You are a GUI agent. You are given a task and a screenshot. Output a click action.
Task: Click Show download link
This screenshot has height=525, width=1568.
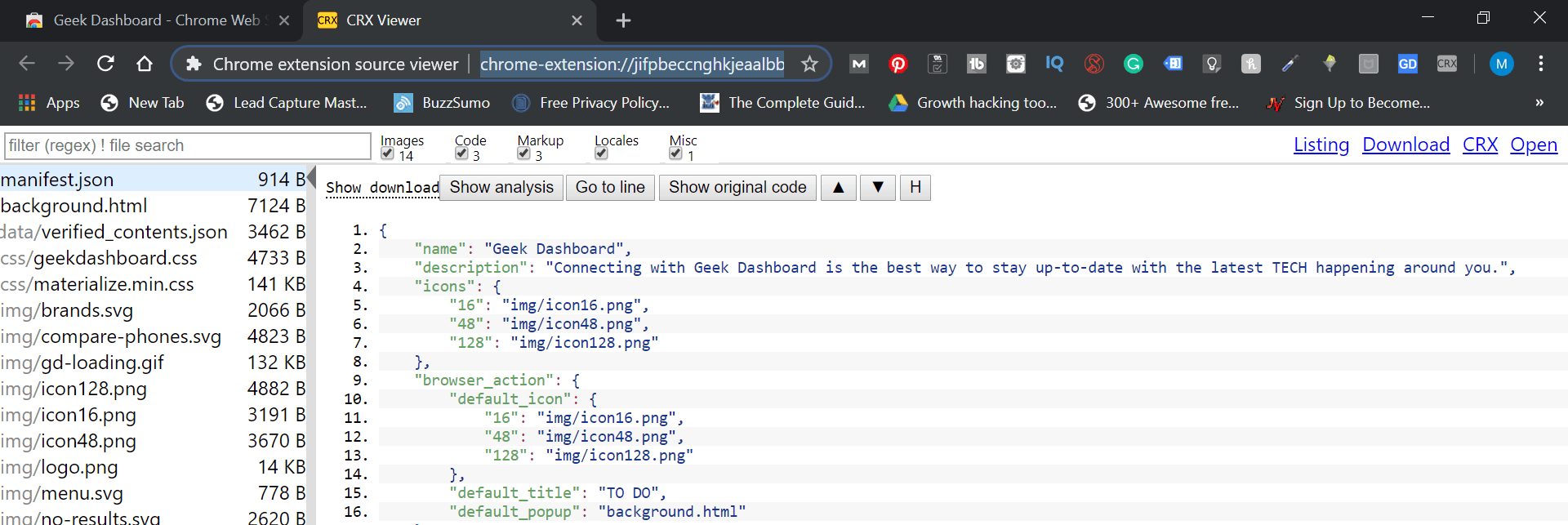[382, 188]
